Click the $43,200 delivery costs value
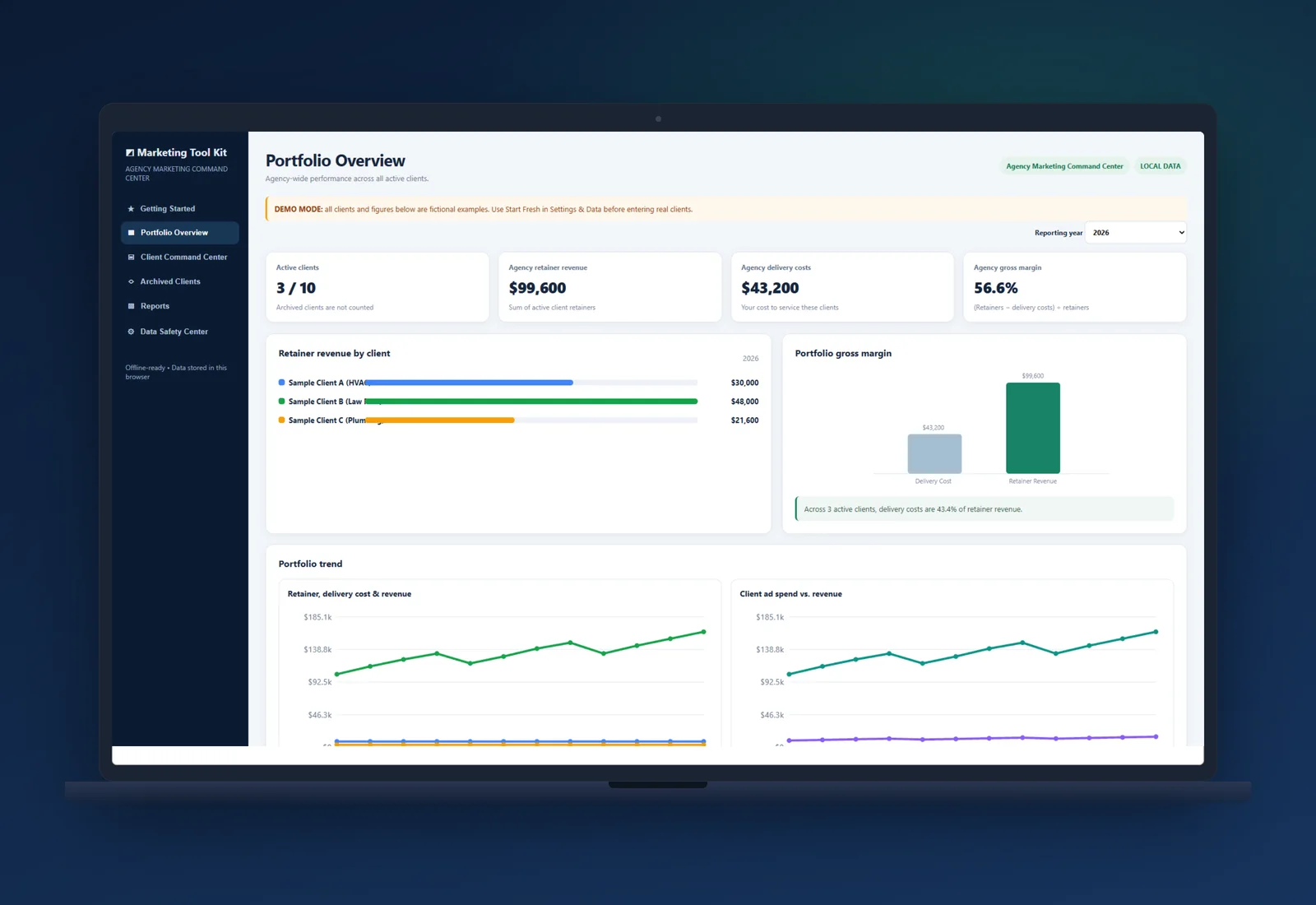The width and height of the screenshot is (1316, 905). 770,288
